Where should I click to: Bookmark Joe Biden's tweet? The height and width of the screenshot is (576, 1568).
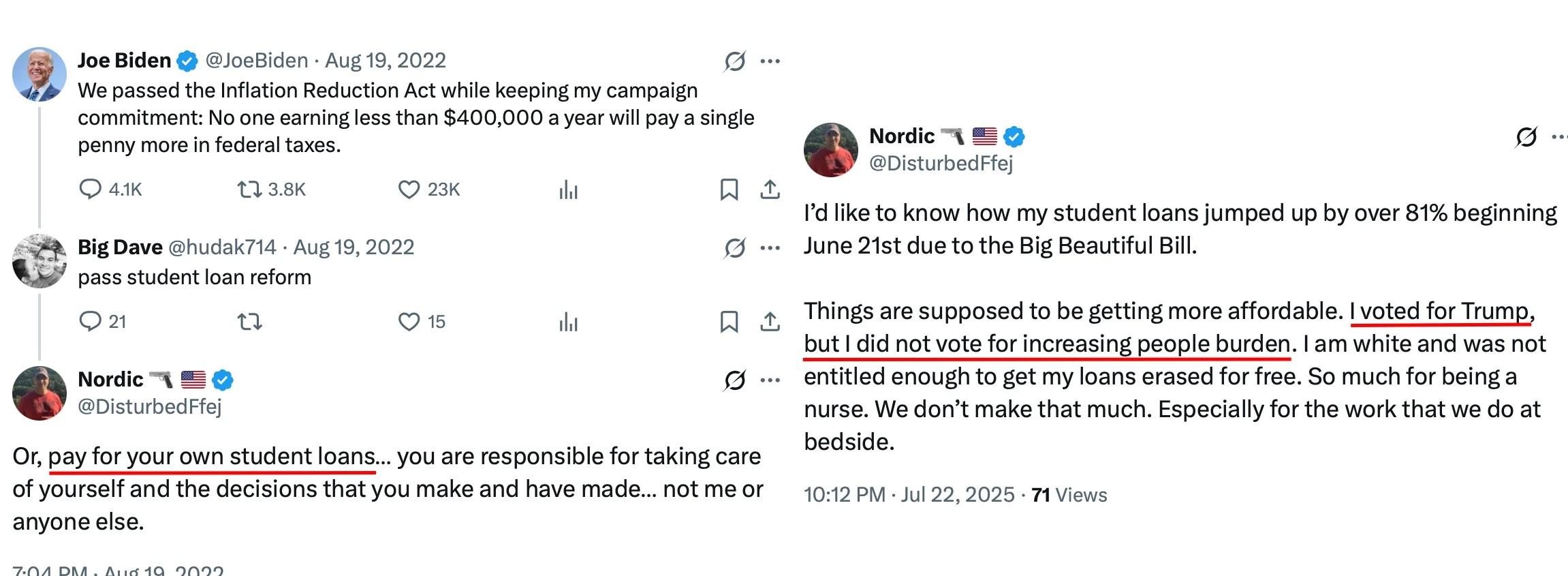tap(729, 189)
